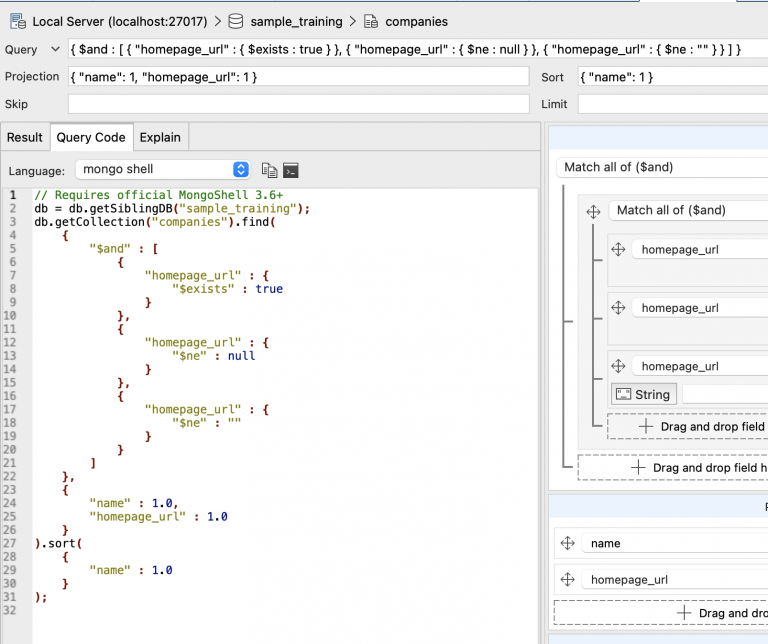The width and height of the screenshot is (768, 644).
Task: Open query code in shell icon
Action: coord(291,170)
